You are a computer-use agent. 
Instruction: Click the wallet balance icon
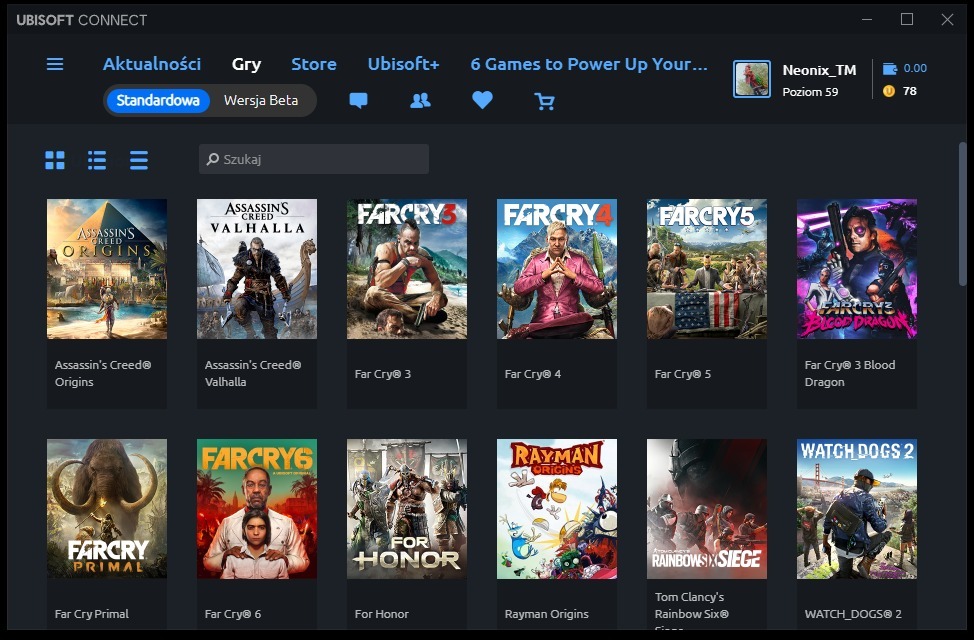click(890, 68)
